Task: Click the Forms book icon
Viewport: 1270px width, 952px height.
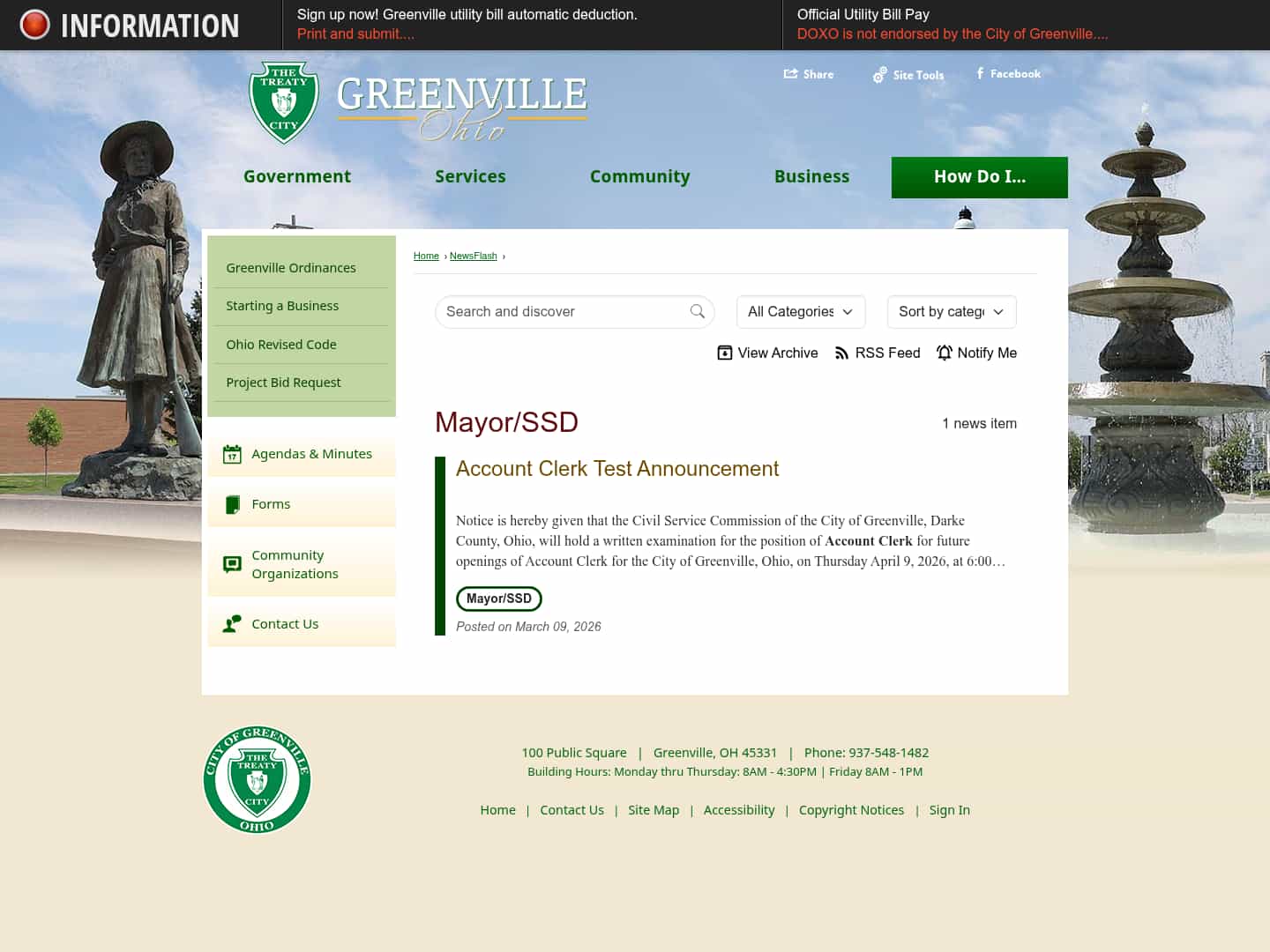Action: pos(232,504)
